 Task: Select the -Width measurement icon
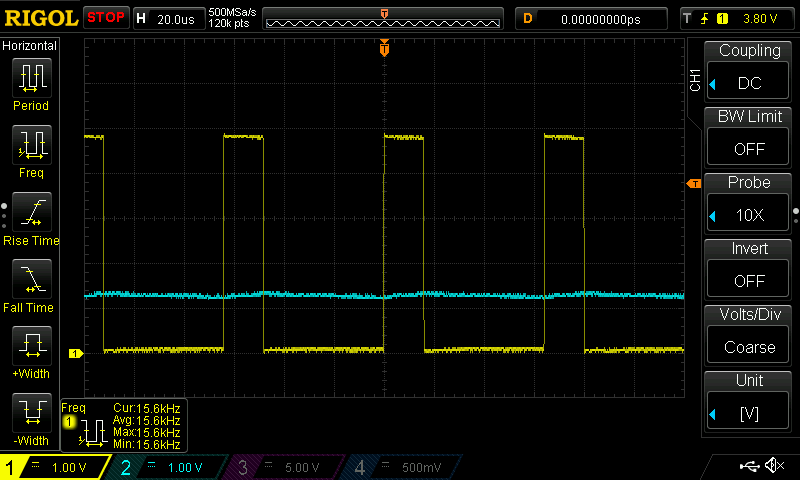pos(32,412)
